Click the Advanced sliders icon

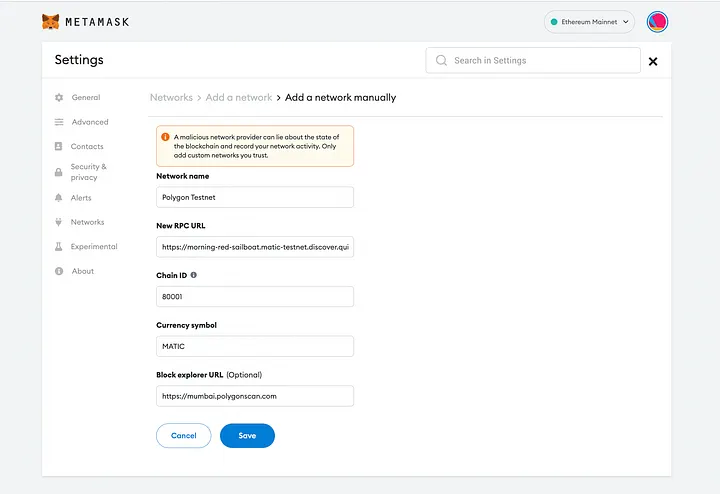[x=59, y=122]
